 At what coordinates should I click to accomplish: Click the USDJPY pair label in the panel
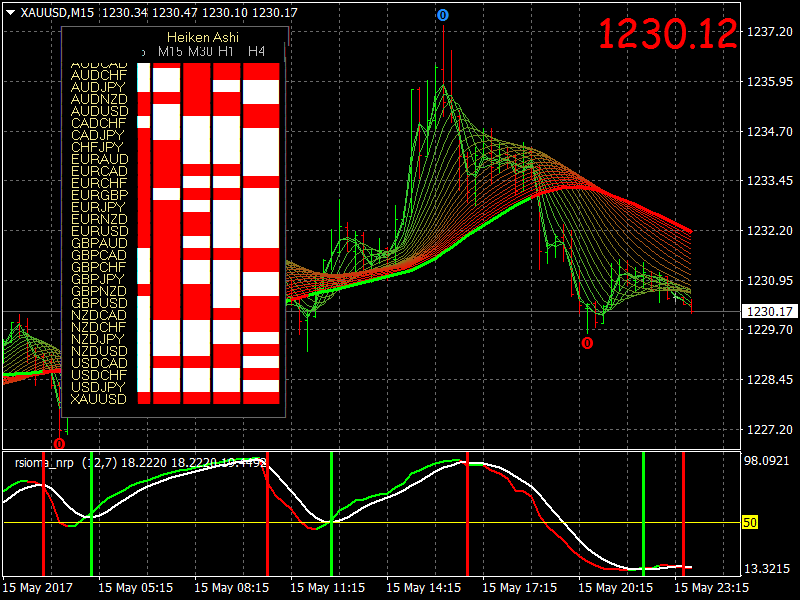coord(98,387)
